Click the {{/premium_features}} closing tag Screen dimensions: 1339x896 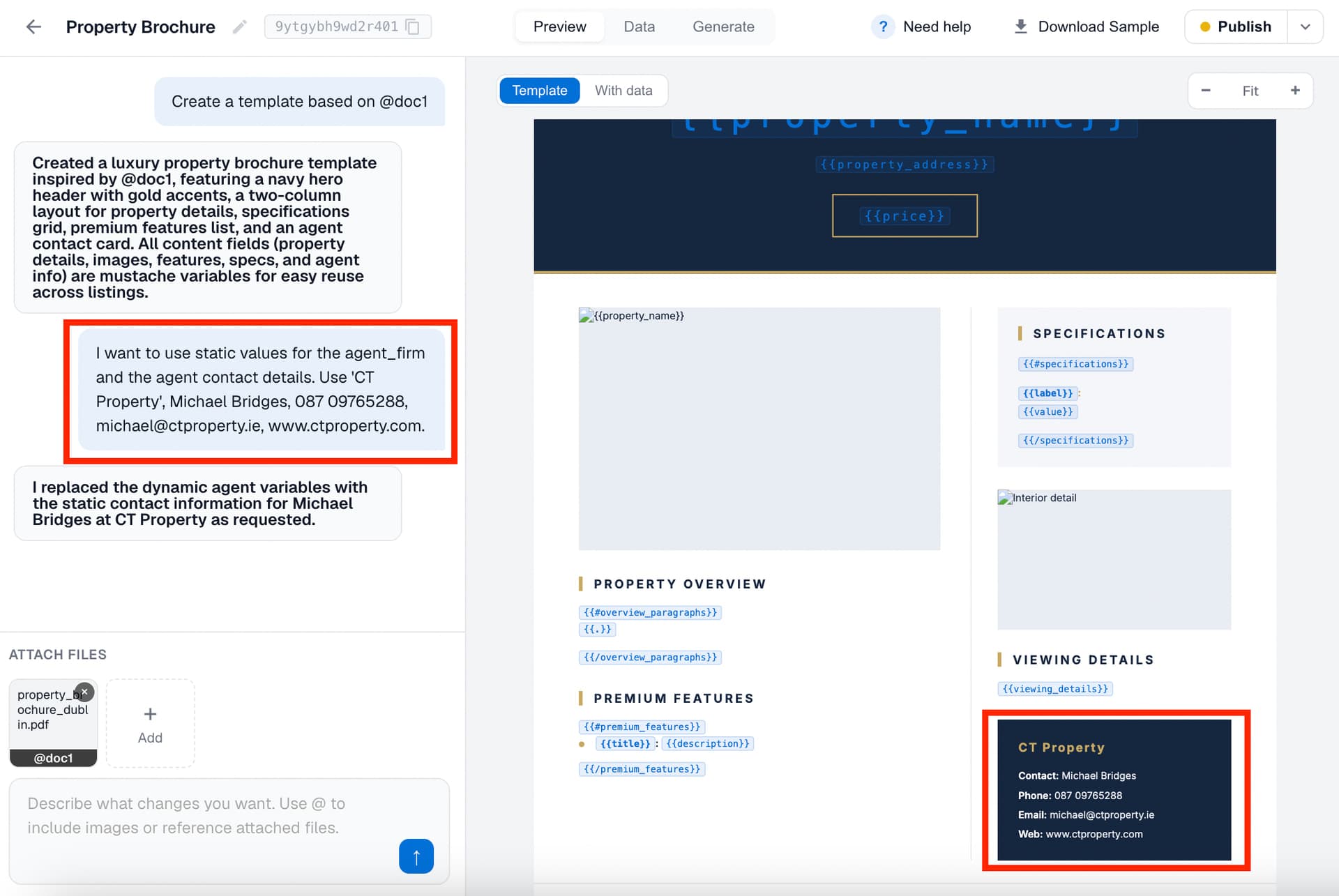(642, 769)
